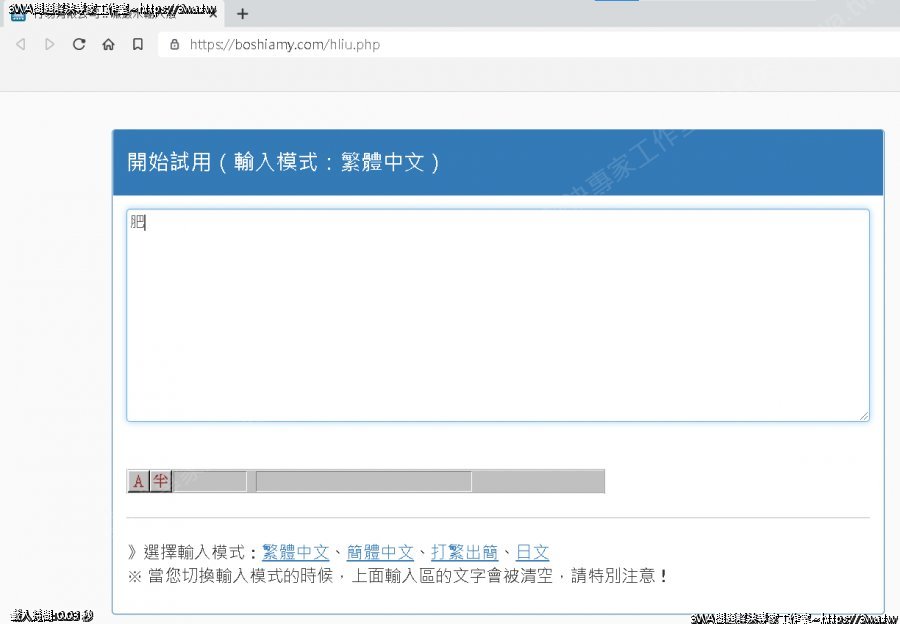Click the 開始試用 panel header
Viewport: 900px width, 624px height.
[497, 162]
